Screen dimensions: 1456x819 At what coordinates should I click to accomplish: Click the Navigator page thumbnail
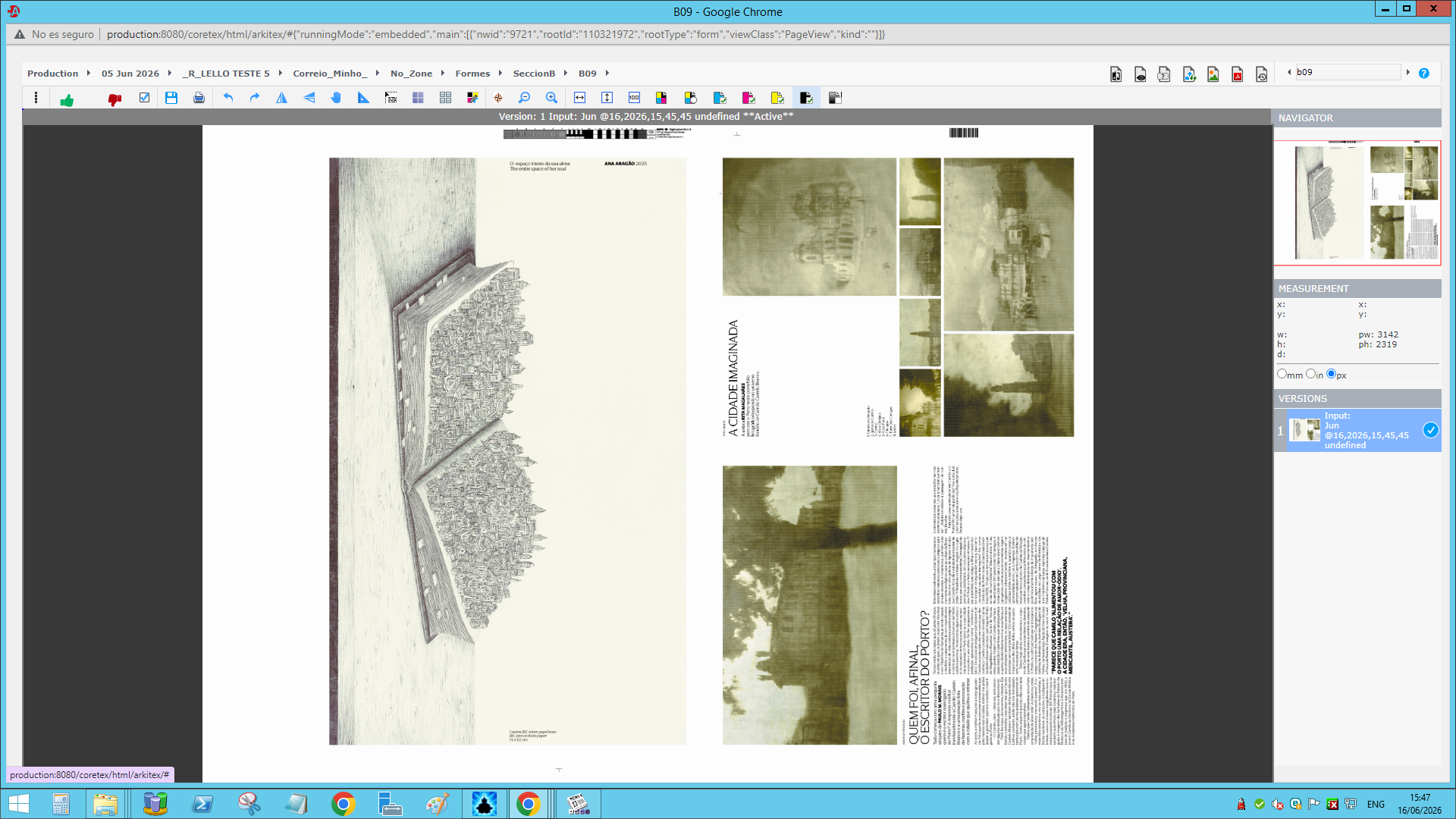click(1357, 202)
